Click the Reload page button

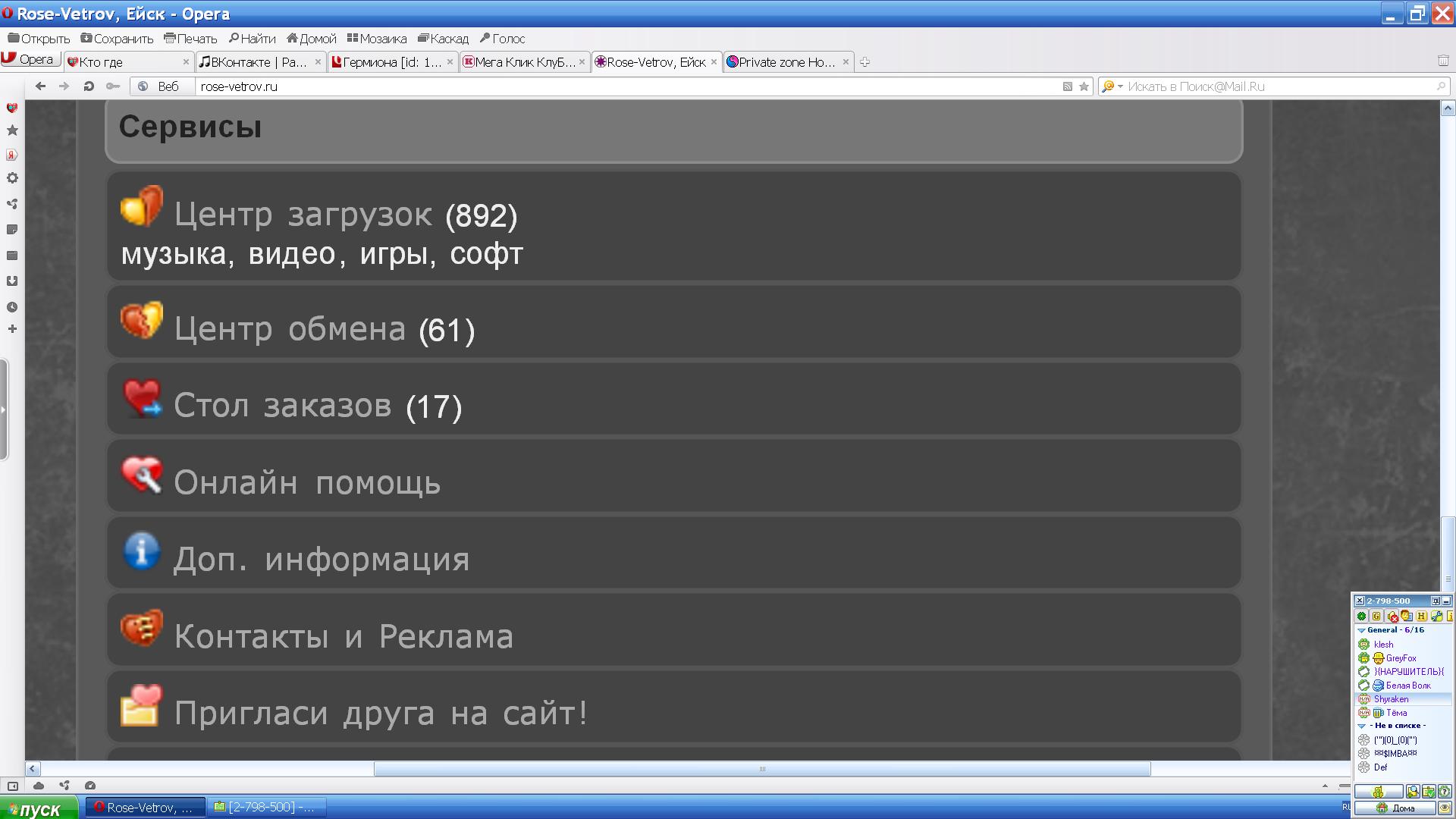point(89,86)
